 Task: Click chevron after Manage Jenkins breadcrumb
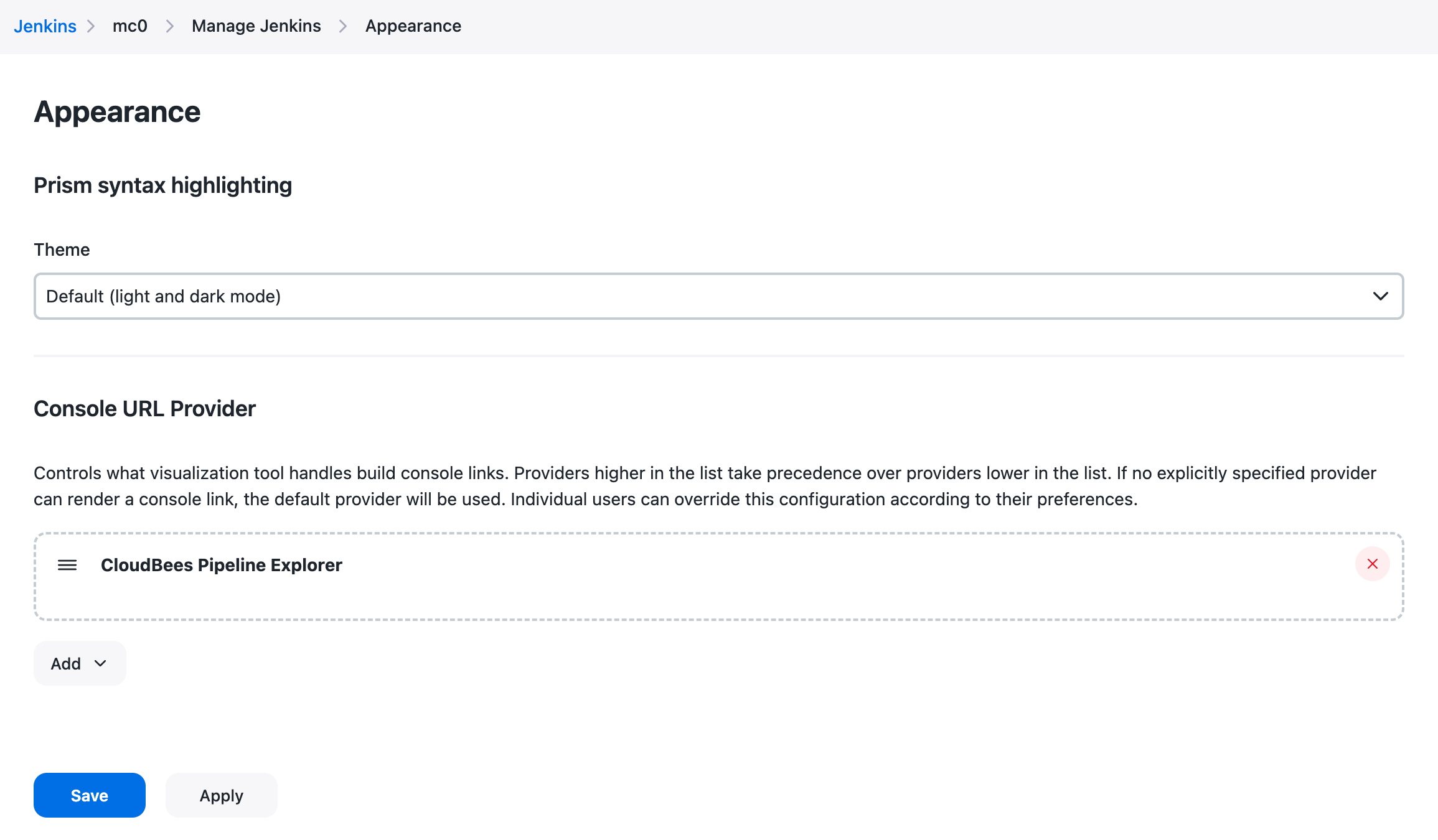tap(343, 26)
